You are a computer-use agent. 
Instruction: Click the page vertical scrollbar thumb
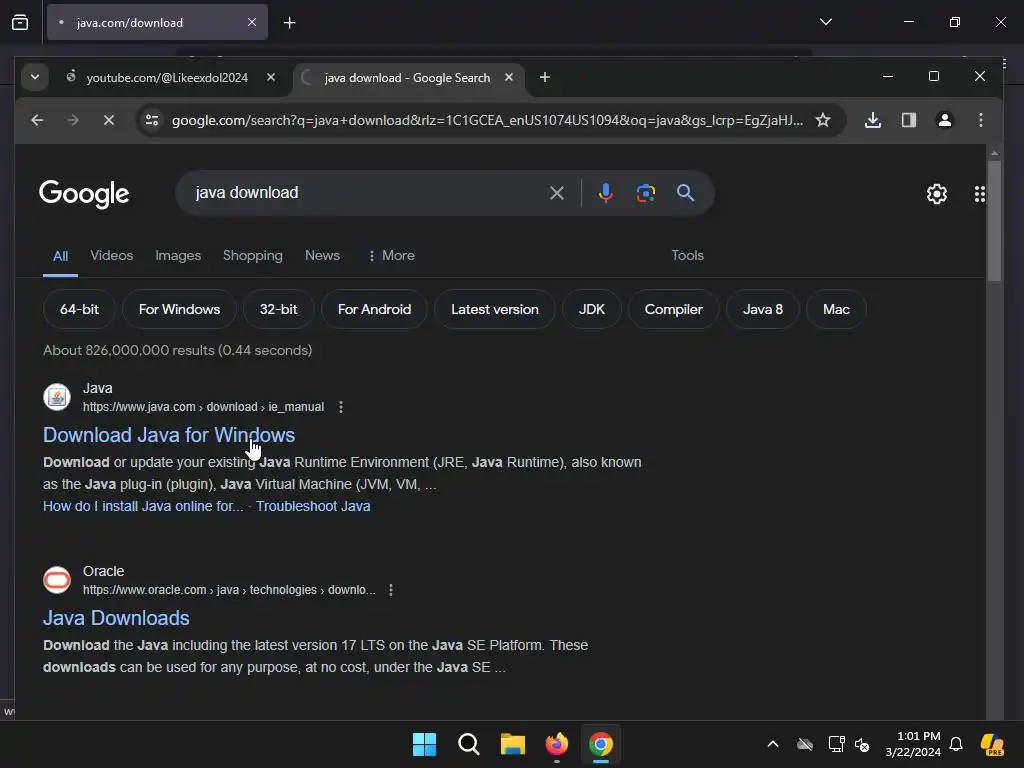pos(994,221)
